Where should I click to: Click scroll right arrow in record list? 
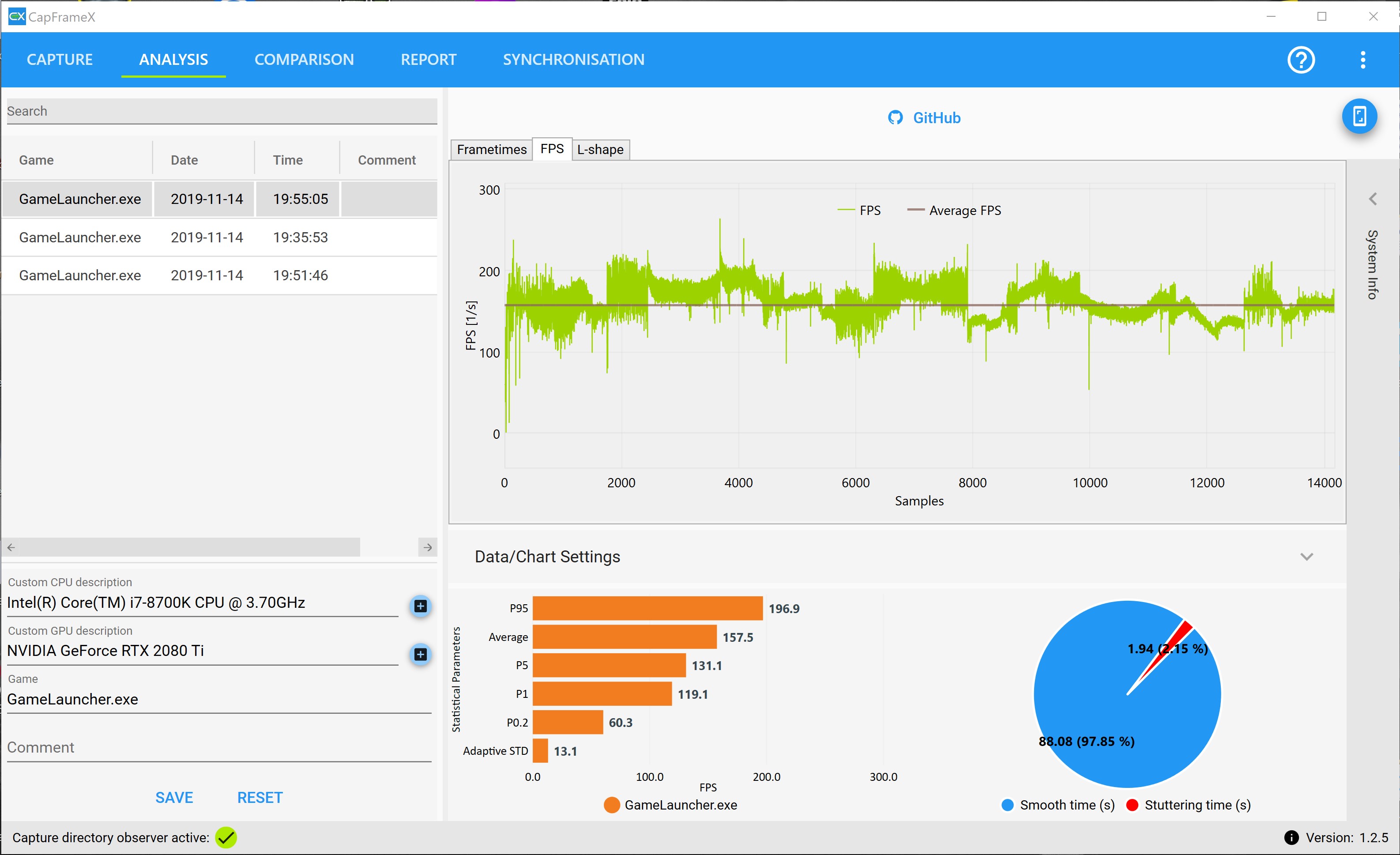click(x=428, y=547)
